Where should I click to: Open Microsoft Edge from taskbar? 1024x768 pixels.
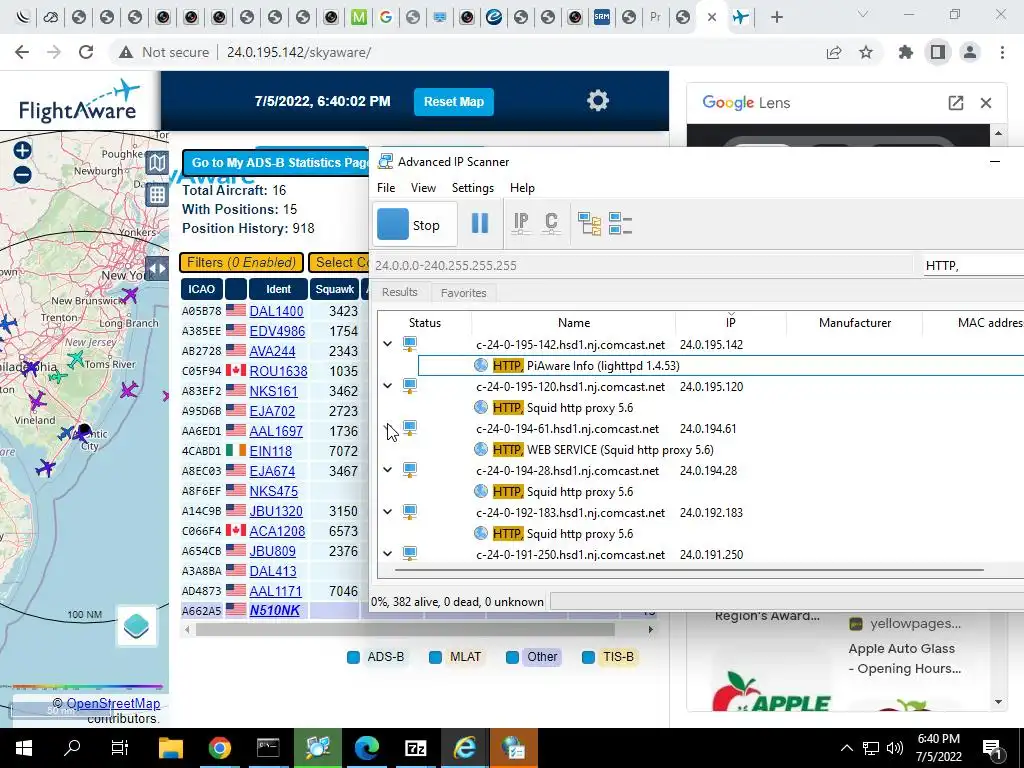366,748
